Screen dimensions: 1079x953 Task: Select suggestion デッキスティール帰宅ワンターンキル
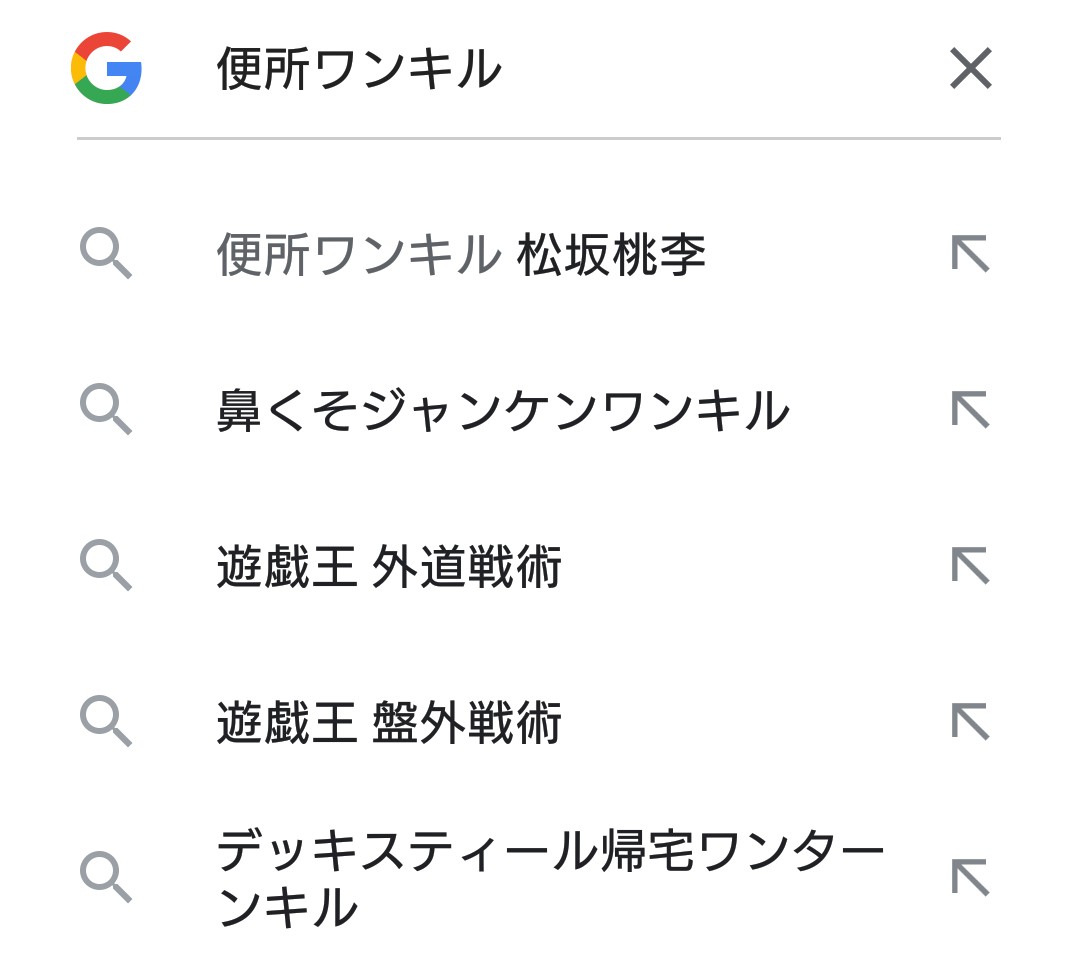click(550, 878)
